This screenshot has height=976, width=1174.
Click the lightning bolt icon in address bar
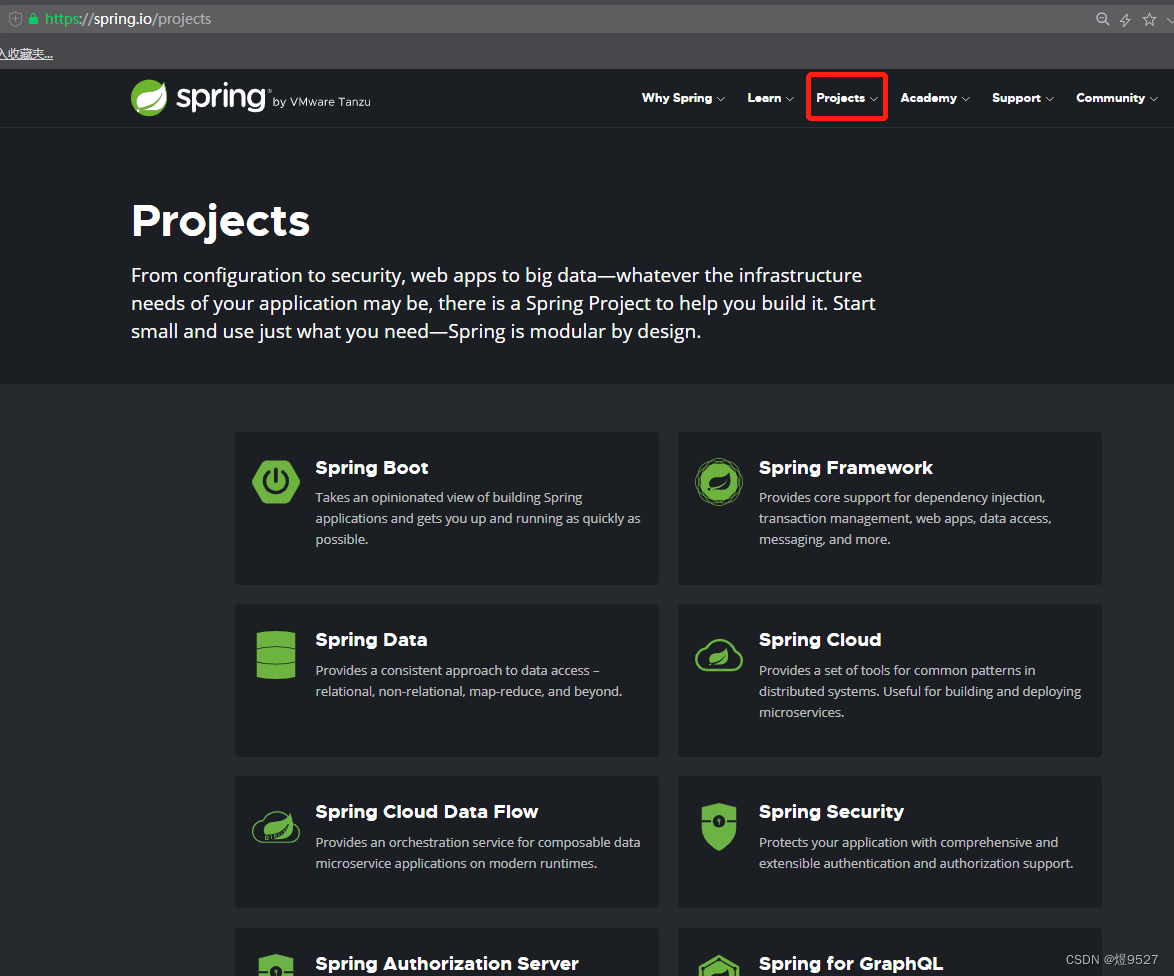[1125, 19]
